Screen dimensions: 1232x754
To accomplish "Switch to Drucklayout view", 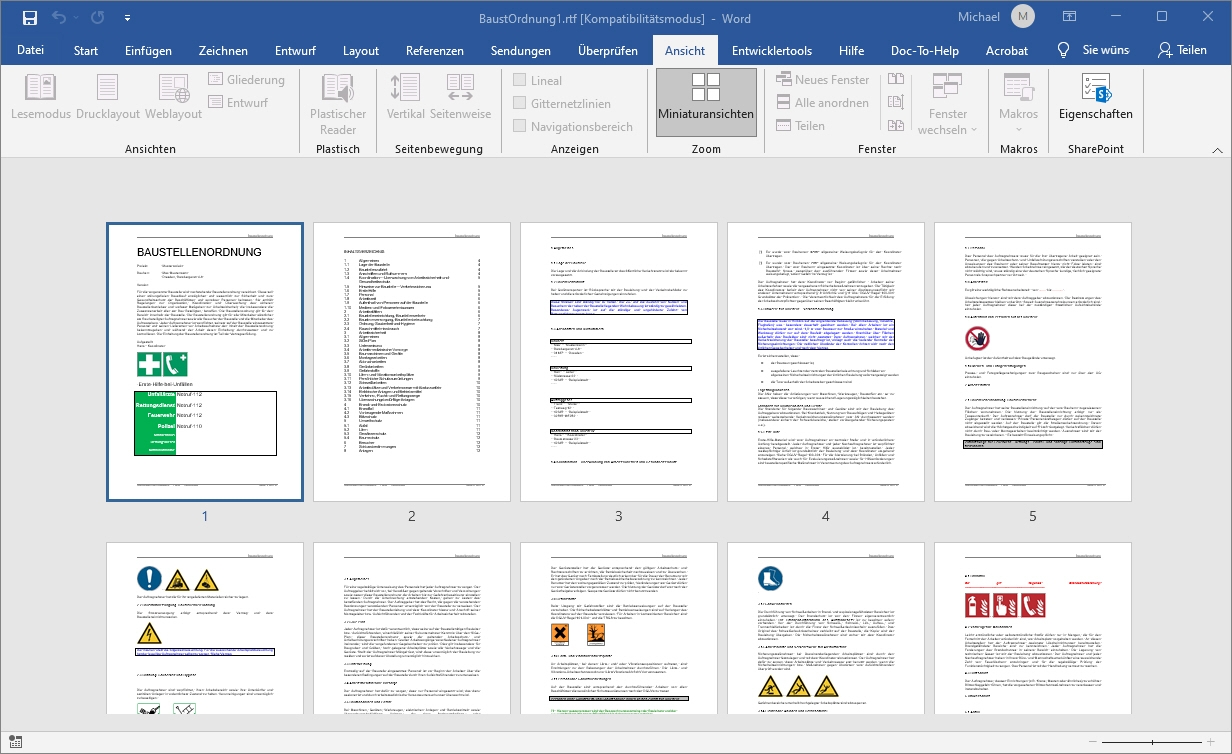I will 108,97.
